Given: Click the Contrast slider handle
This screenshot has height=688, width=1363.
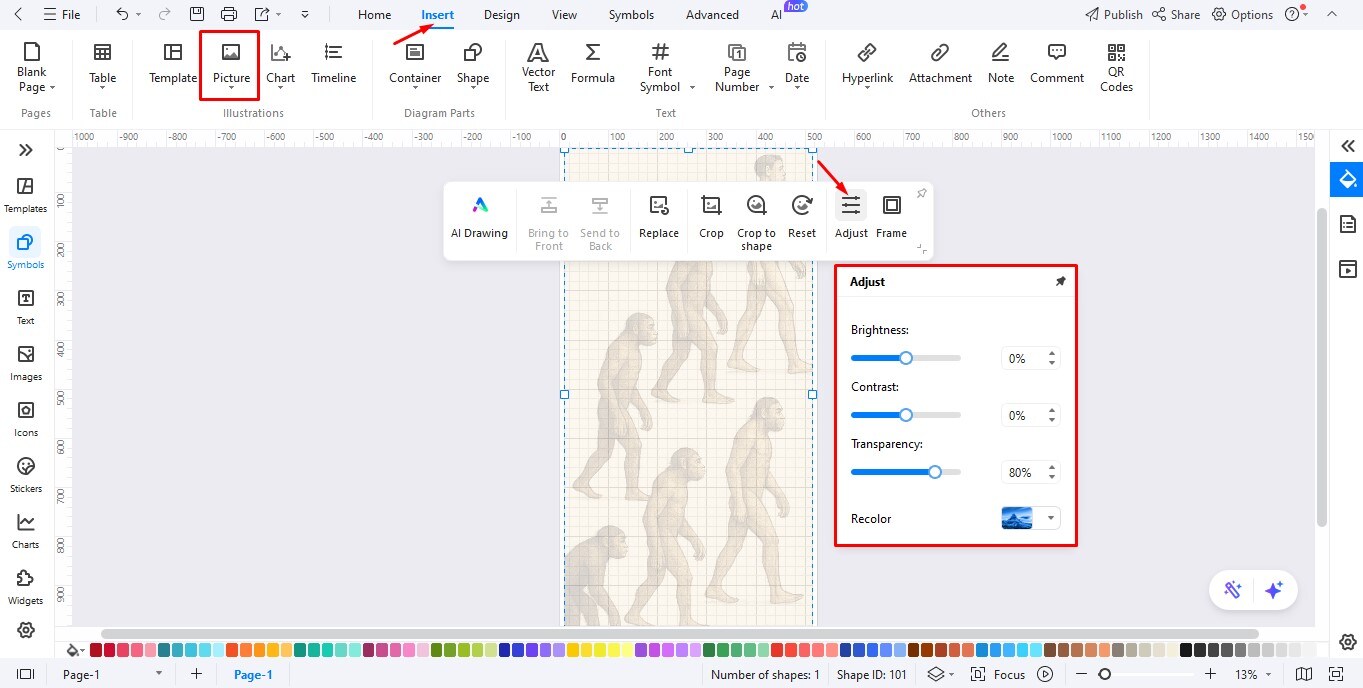Looking at the screenshot, I should pos(906,415).
